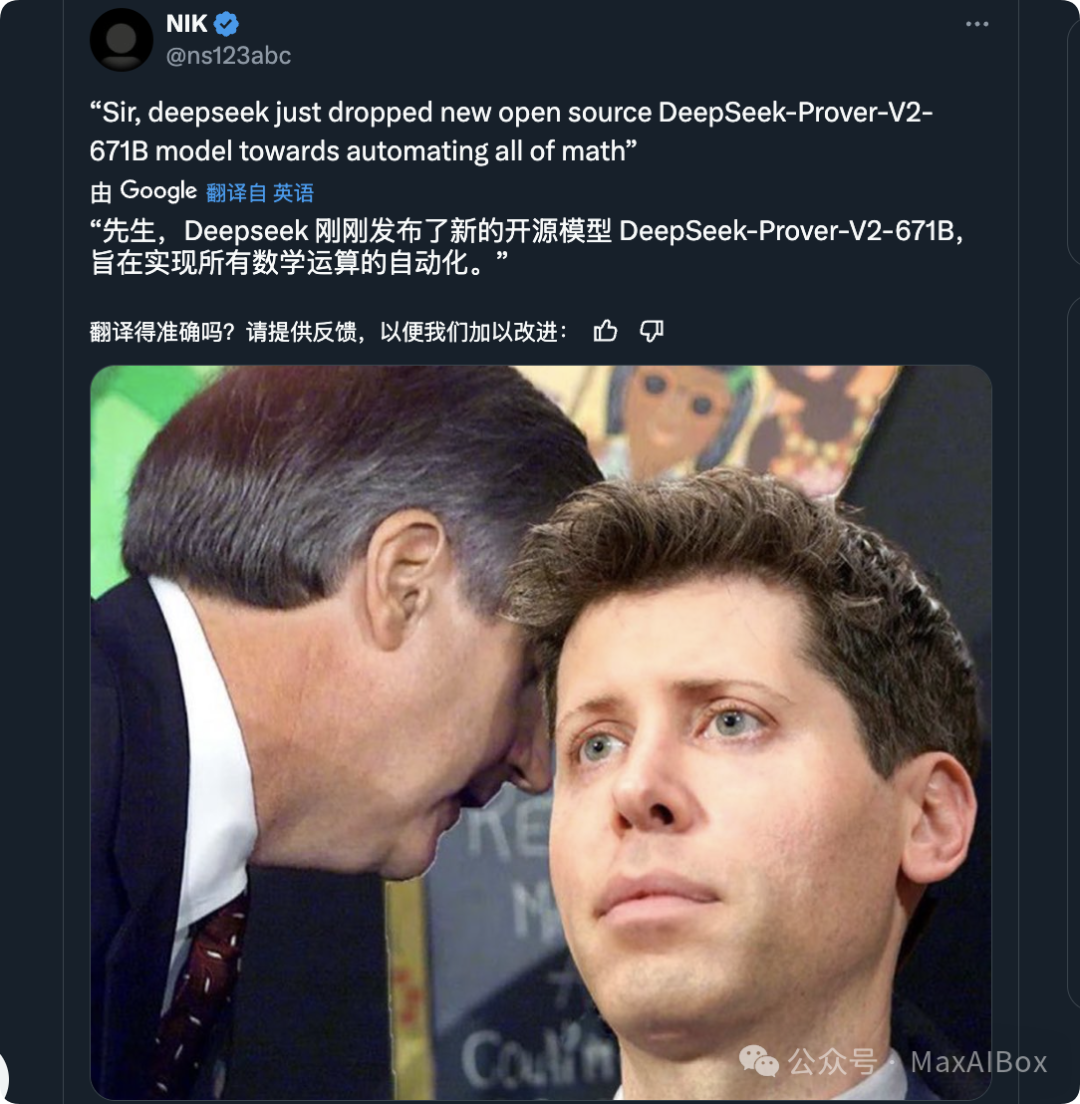1080x1104 pixels.
Task: Click the 由 character before Google
Action: (x=101, y=192)
